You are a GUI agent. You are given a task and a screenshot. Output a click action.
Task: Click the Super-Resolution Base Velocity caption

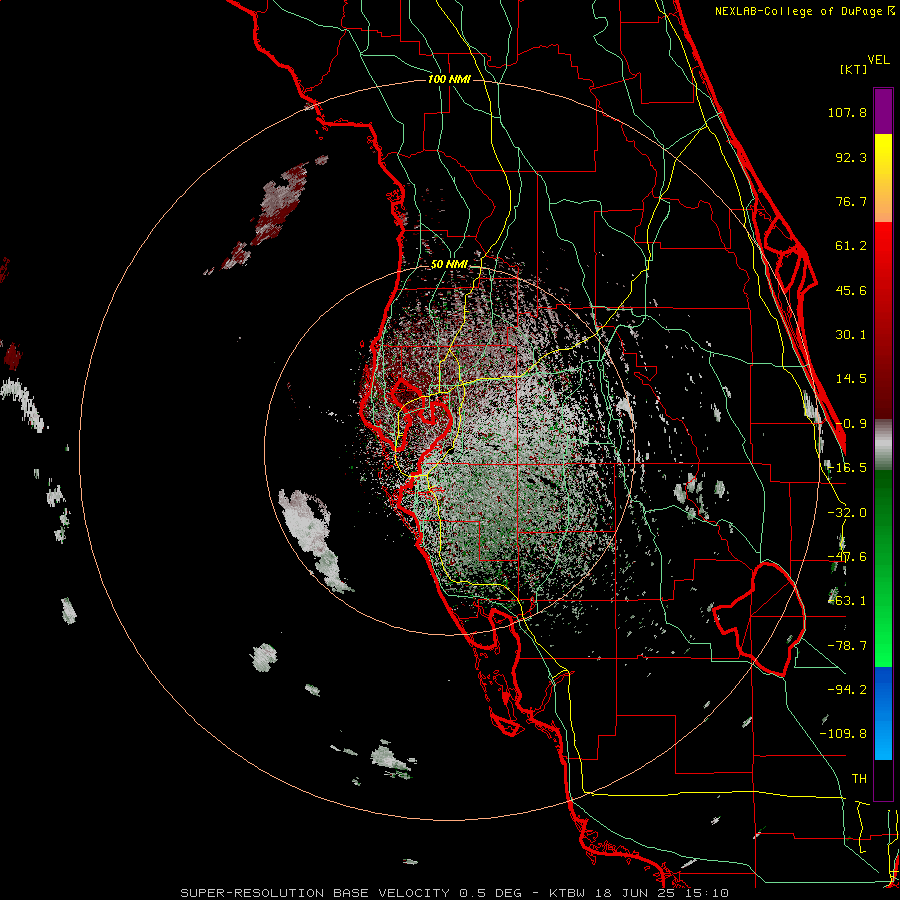455,893
